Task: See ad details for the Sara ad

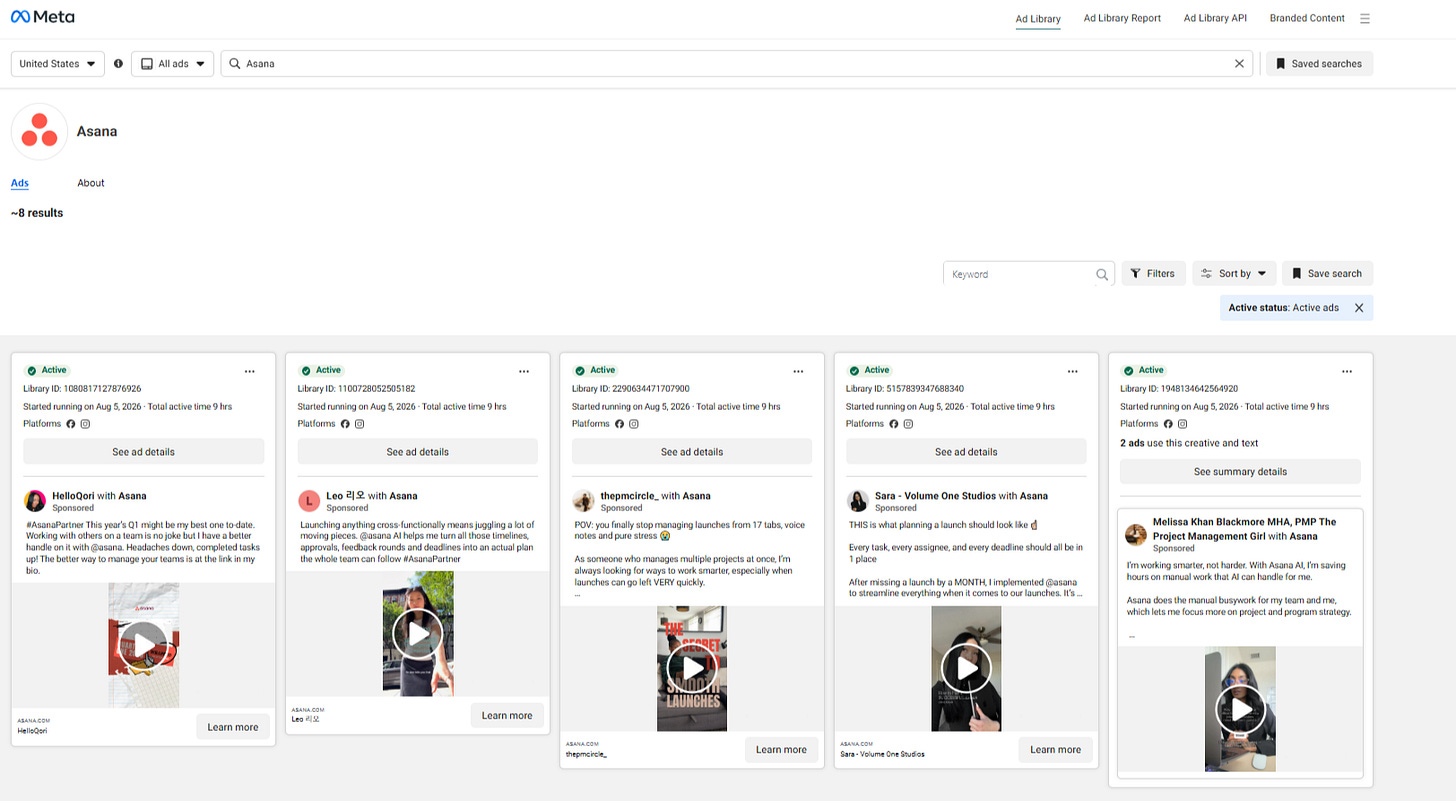Action: click(966, 452)
